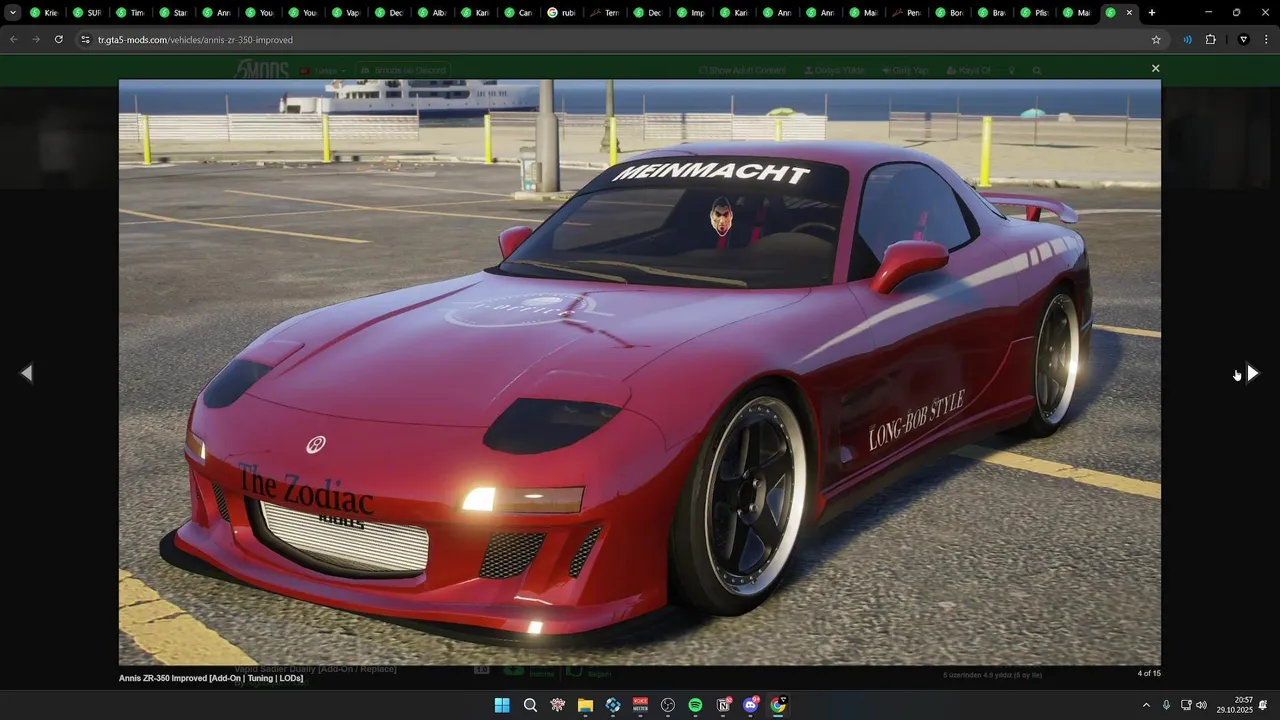
Task: Open the browser extensions puzzle icon
Action: click(x=1210, y=39)
